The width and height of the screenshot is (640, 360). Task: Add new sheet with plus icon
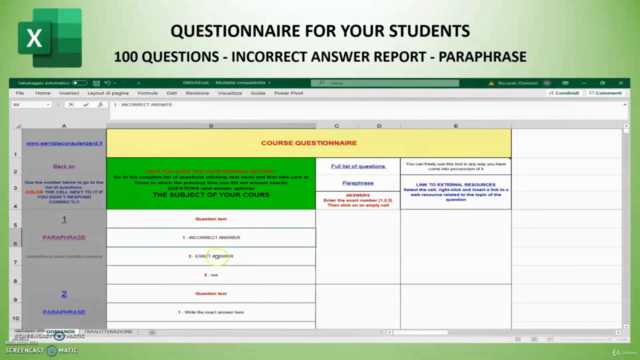(152, 332)
